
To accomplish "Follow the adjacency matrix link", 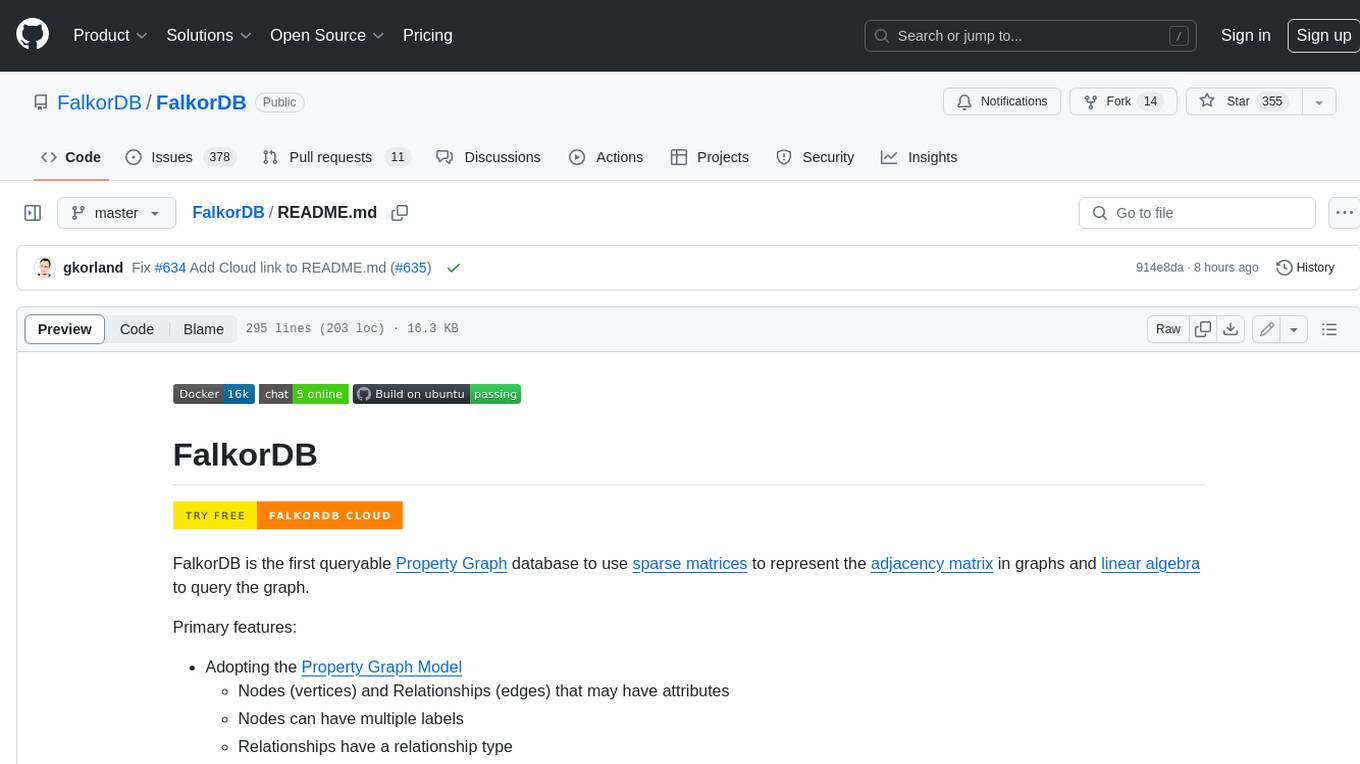I will (x=932, y=563).
